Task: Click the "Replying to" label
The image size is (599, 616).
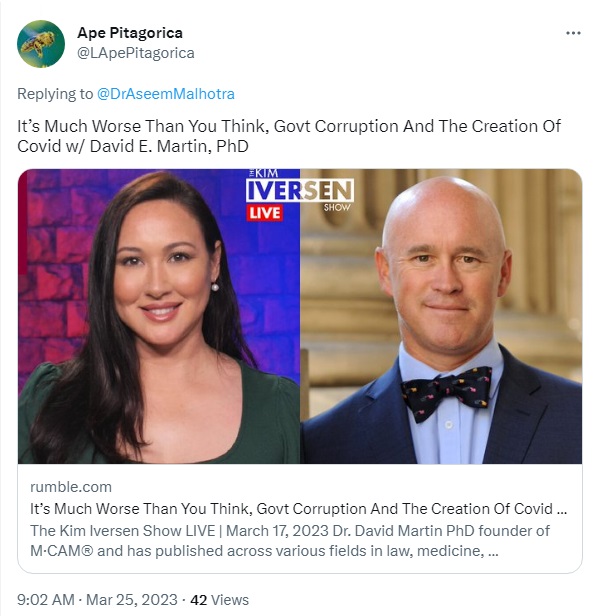Action: (55, 94)
